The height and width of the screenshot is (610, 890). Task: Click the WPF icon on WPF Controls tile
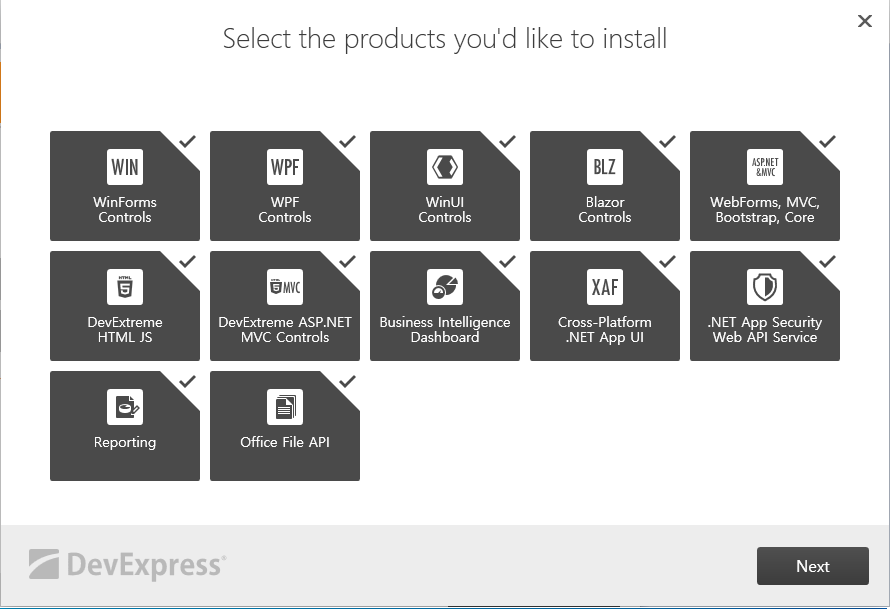[285, 167]
